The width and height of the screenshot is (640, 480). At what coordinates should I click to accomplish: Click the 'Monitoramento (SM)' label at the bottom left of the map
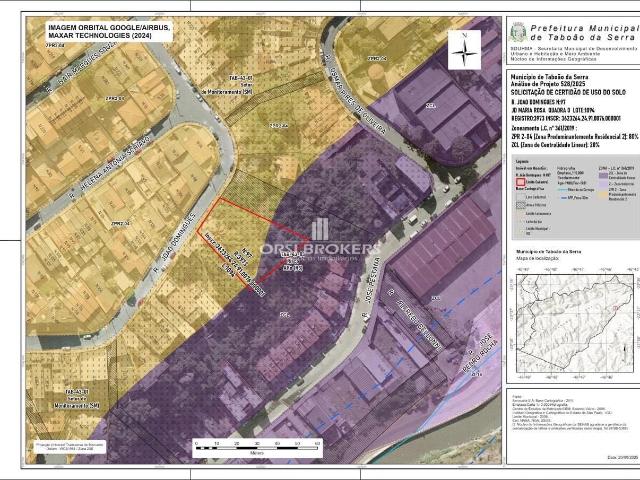click(x=76, y=399)
